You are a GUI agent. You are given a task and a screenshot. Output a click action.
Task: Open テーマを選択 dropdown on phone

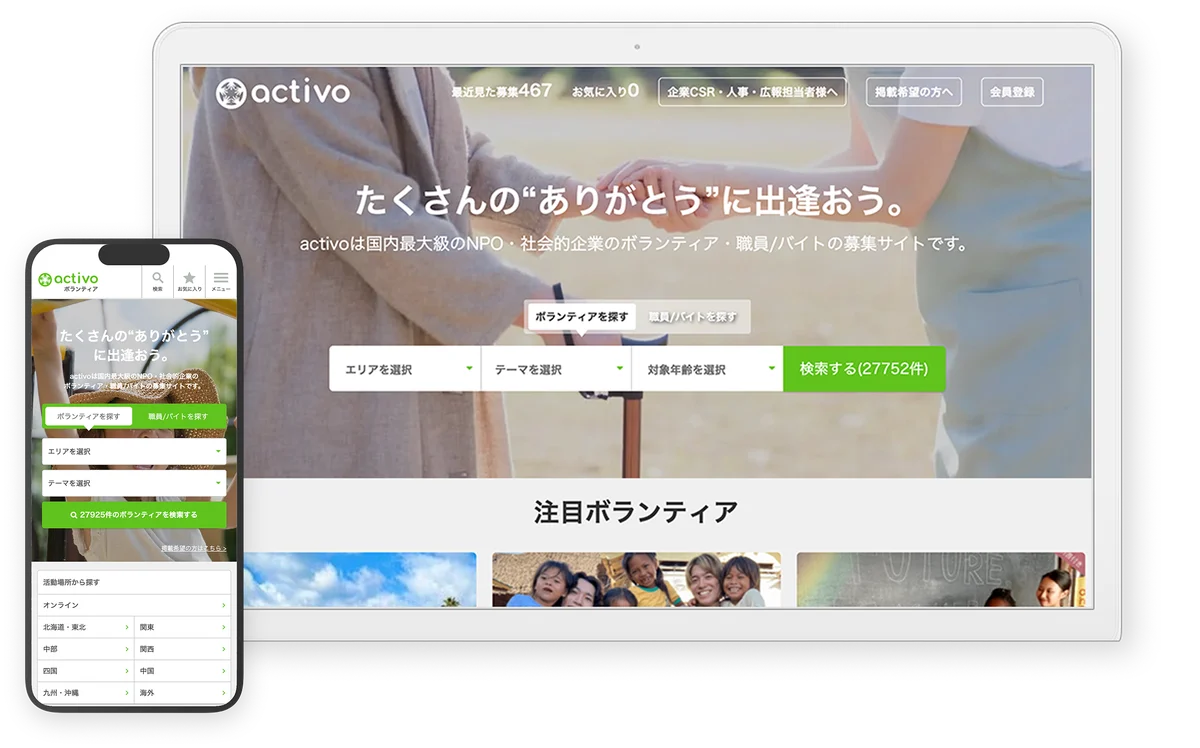[134, 483]
